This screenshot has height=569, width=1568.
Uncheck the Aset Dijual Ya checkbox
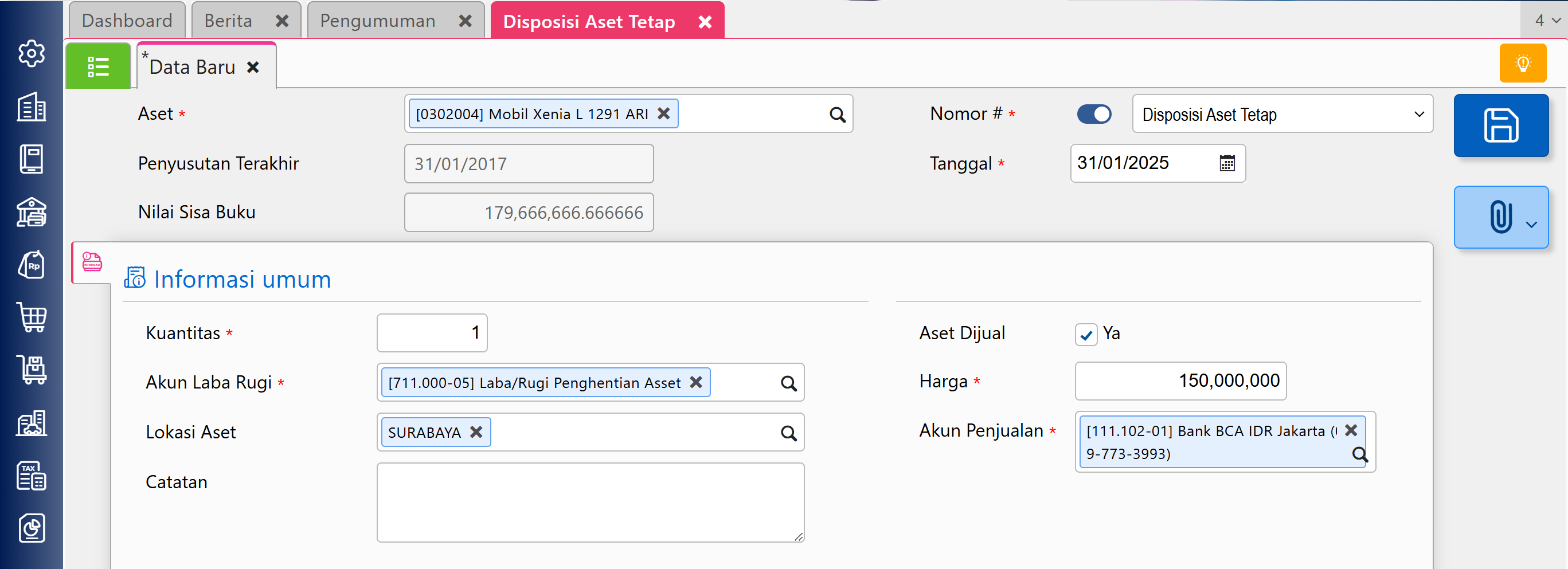(1086, 334)
